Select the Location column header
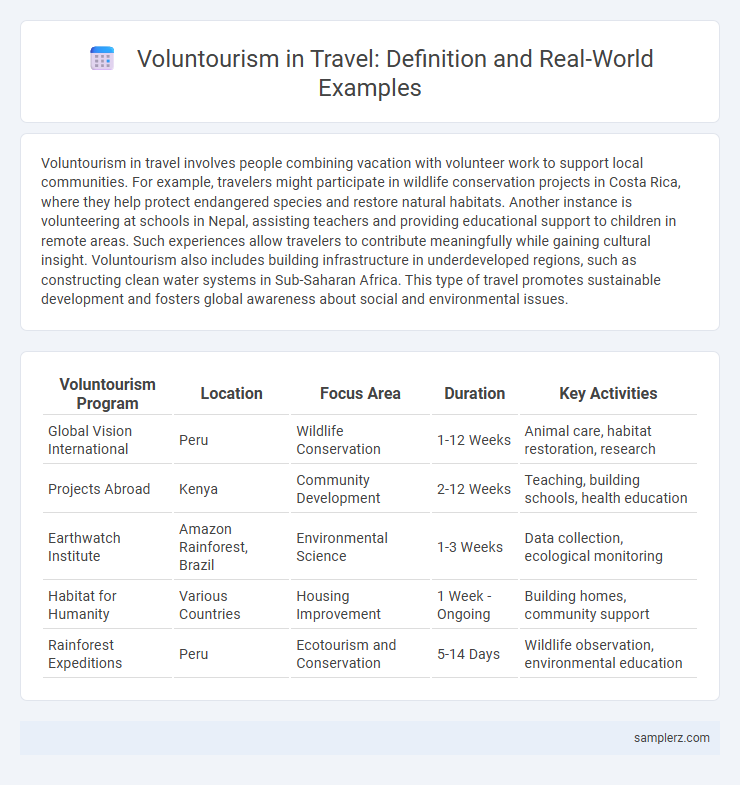Viewport: 740px width, 785px height. pyautogui.click(x=231, y=394)
